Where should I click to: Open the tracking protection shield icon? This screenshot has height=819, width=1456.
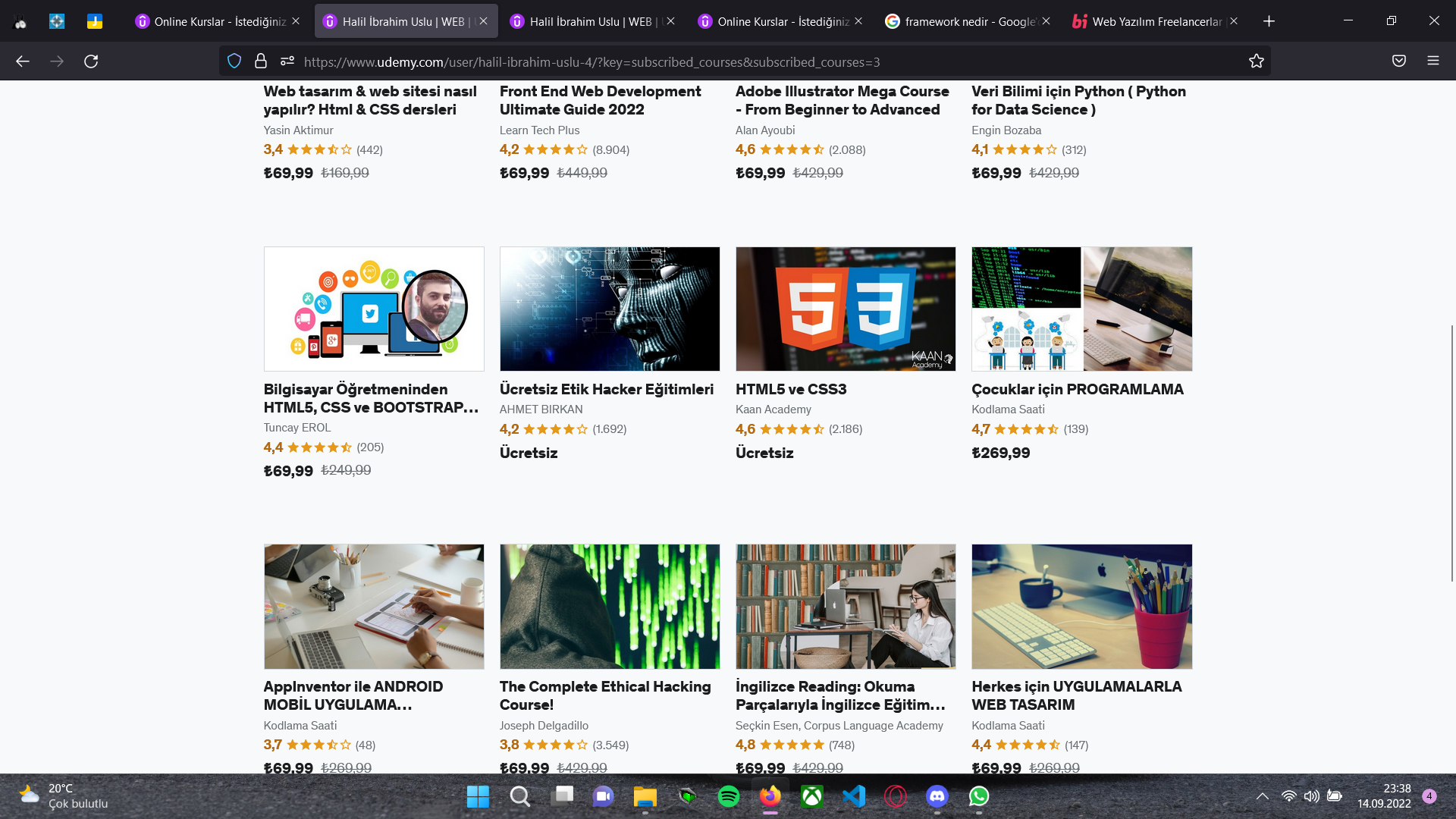pos(234,61)
